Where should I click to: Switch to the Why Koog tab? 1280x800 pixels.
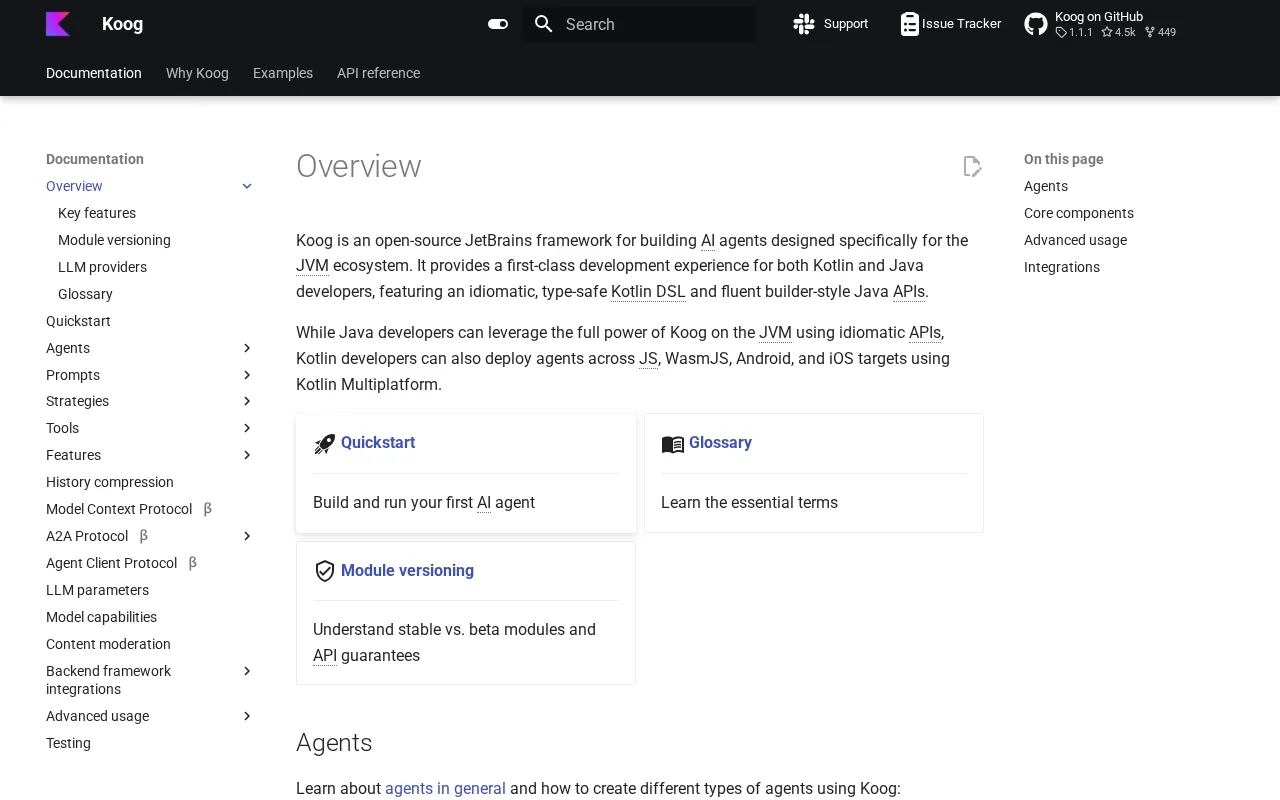point(197,73)
